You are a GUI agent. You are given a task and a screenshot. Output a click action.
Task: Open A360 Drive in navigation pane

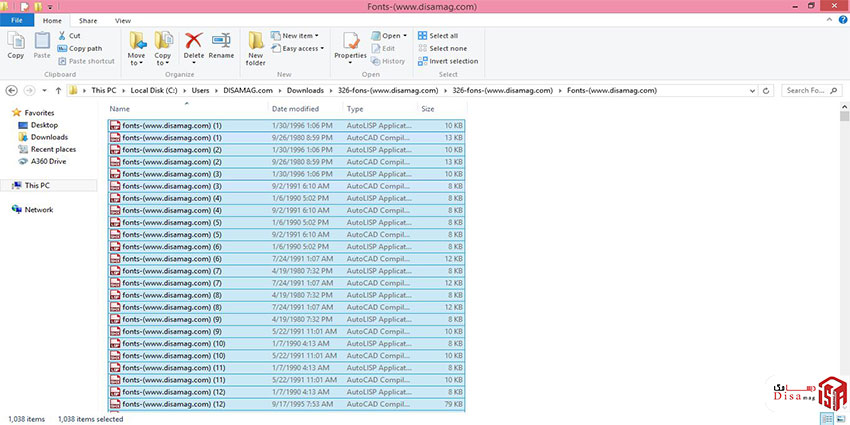pos(48,161)
